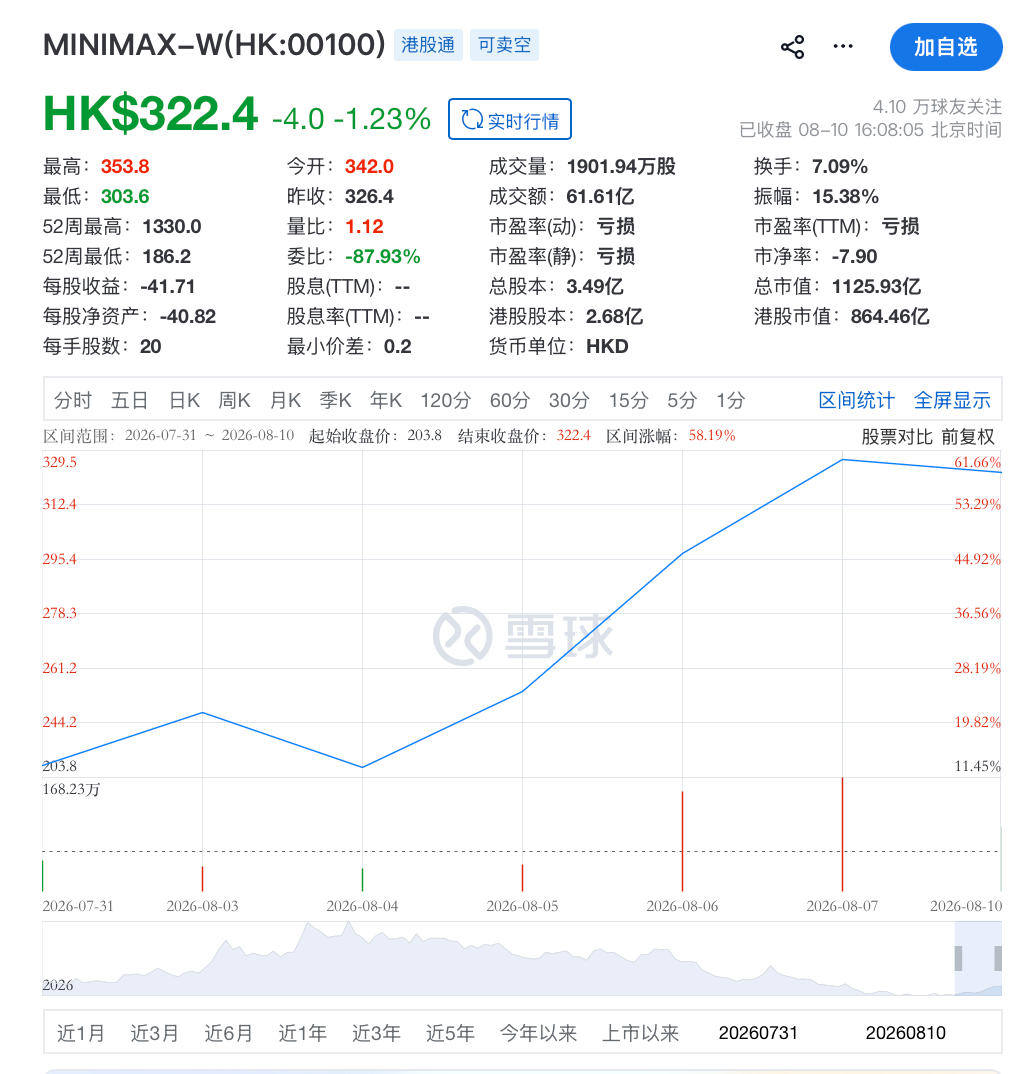Click the 振幅 value 15.38%

click(x=845, y=197)
